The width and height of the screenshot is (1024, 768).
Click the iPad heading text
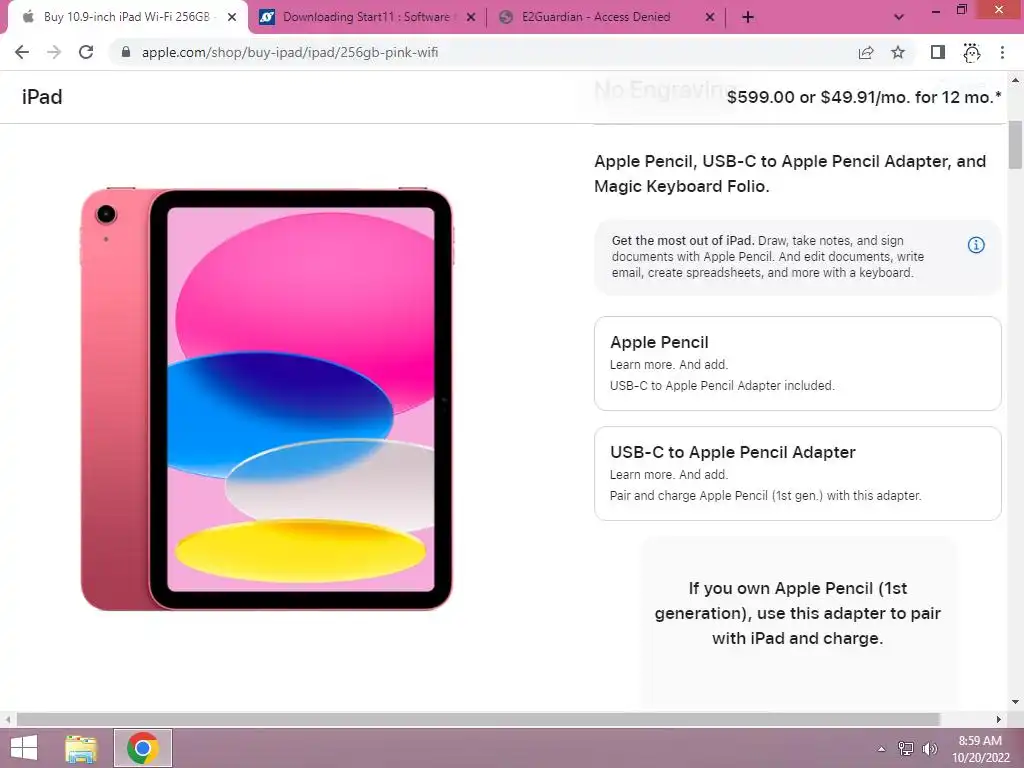click(42, 97)
